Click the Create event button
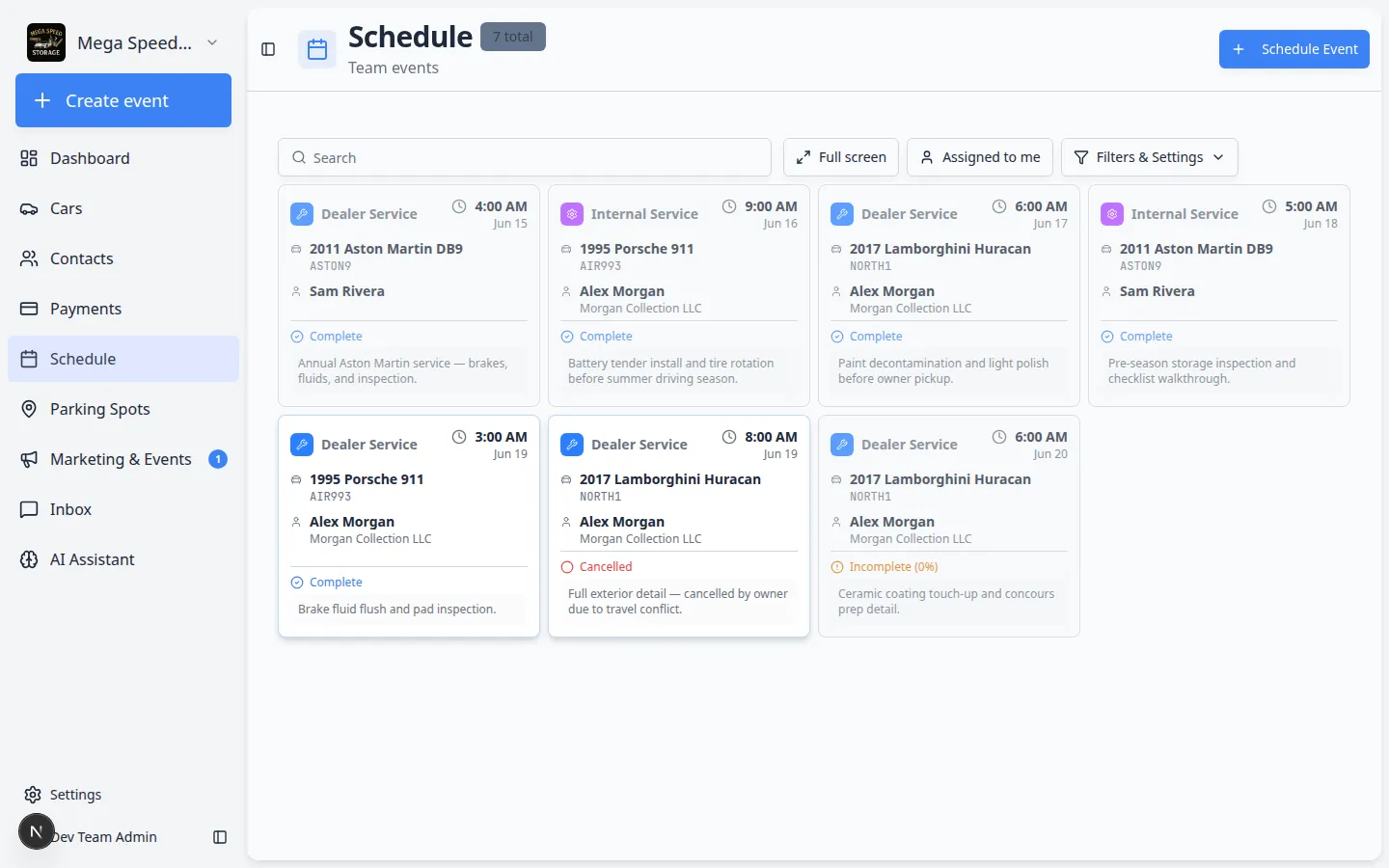1389x868 pixels. [x=123, y=100]
